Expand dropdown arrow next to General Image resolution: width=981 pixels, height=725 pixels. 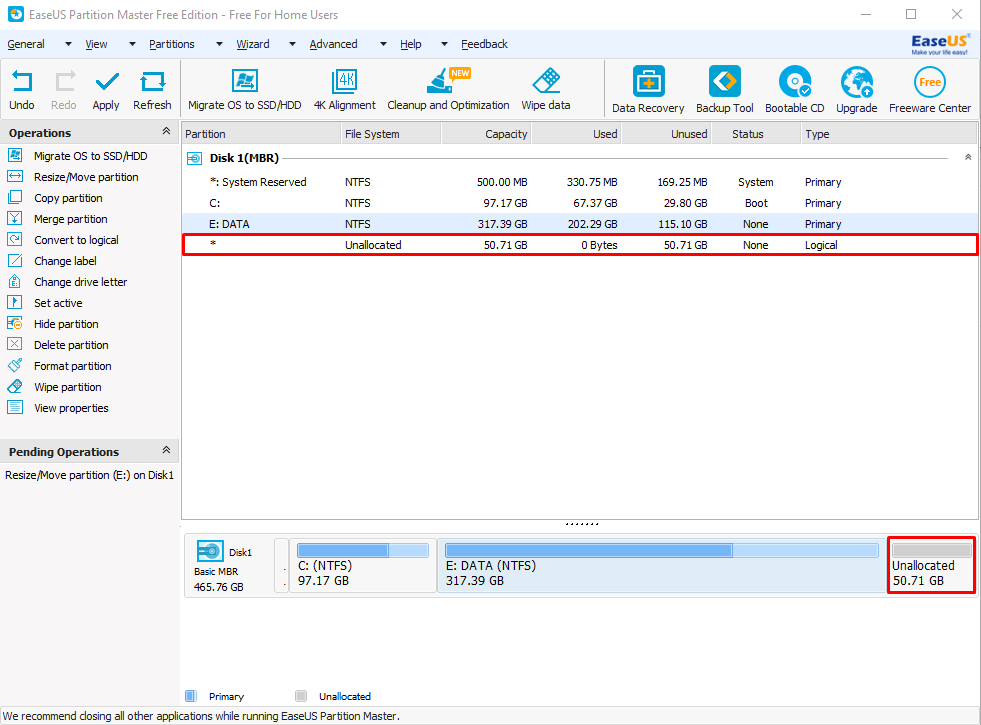click(x=68, y=44)
